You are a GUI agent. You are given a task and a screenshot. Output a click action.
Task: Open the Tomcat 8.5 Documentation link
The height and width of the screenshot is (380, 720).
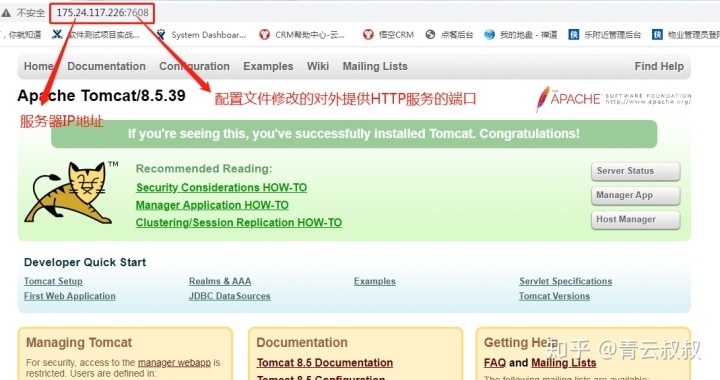(325, 363)
